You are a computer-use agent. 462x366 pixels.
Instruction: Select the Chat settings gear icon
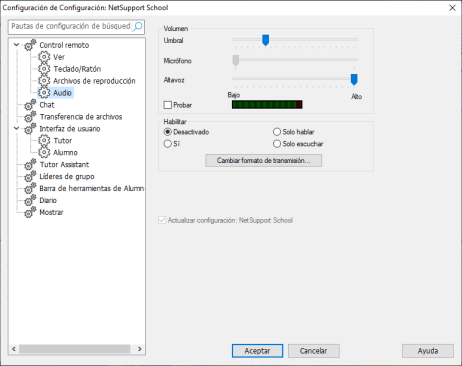tap(30, 105)
